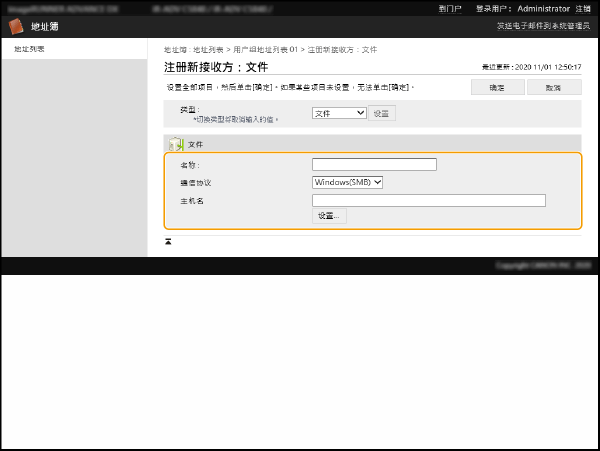The height and width of the screenshot is (451, 600).
Task: Open the 到门户 portal link
Action: pos(450,8)
